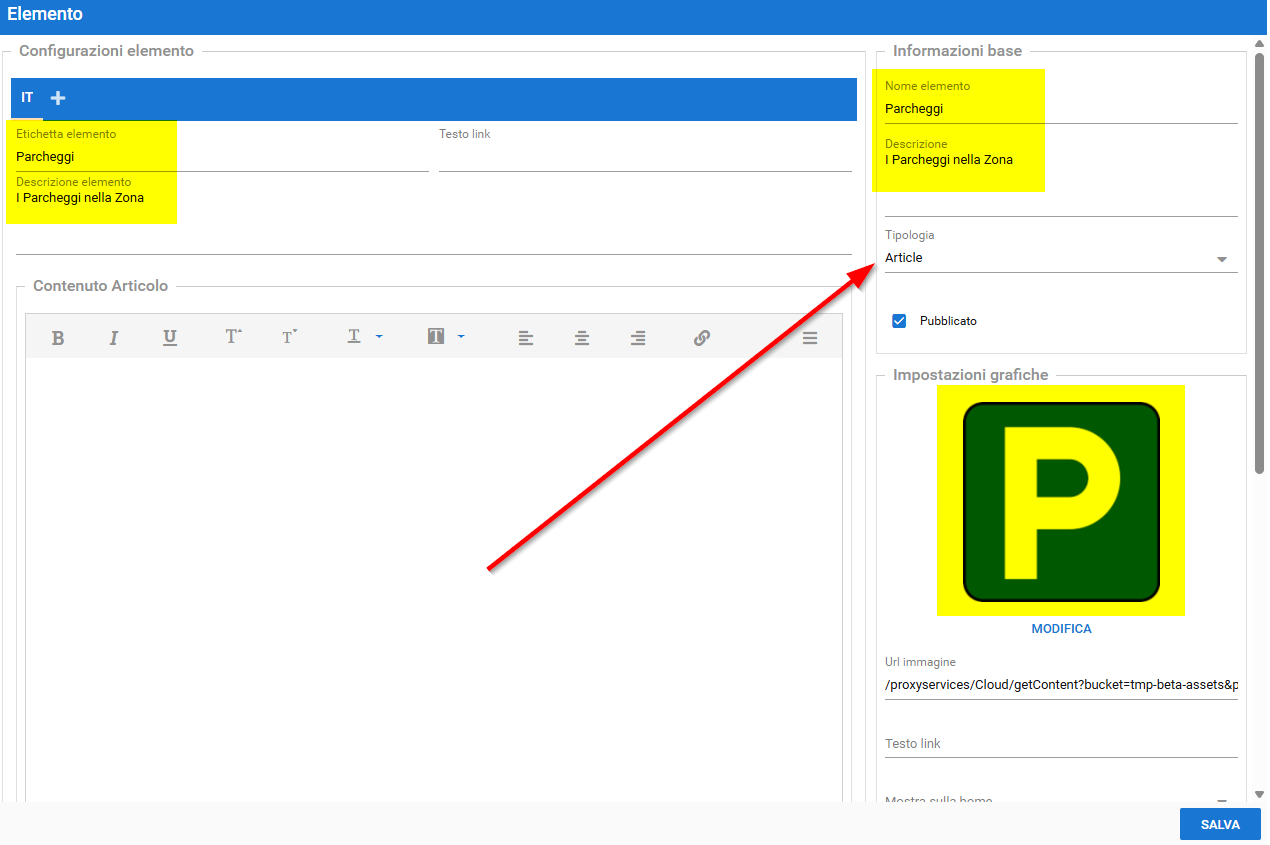Apply italic formatting in the toolbar
The width and height of the screenshot is (1270, 845).
point(114,338)
